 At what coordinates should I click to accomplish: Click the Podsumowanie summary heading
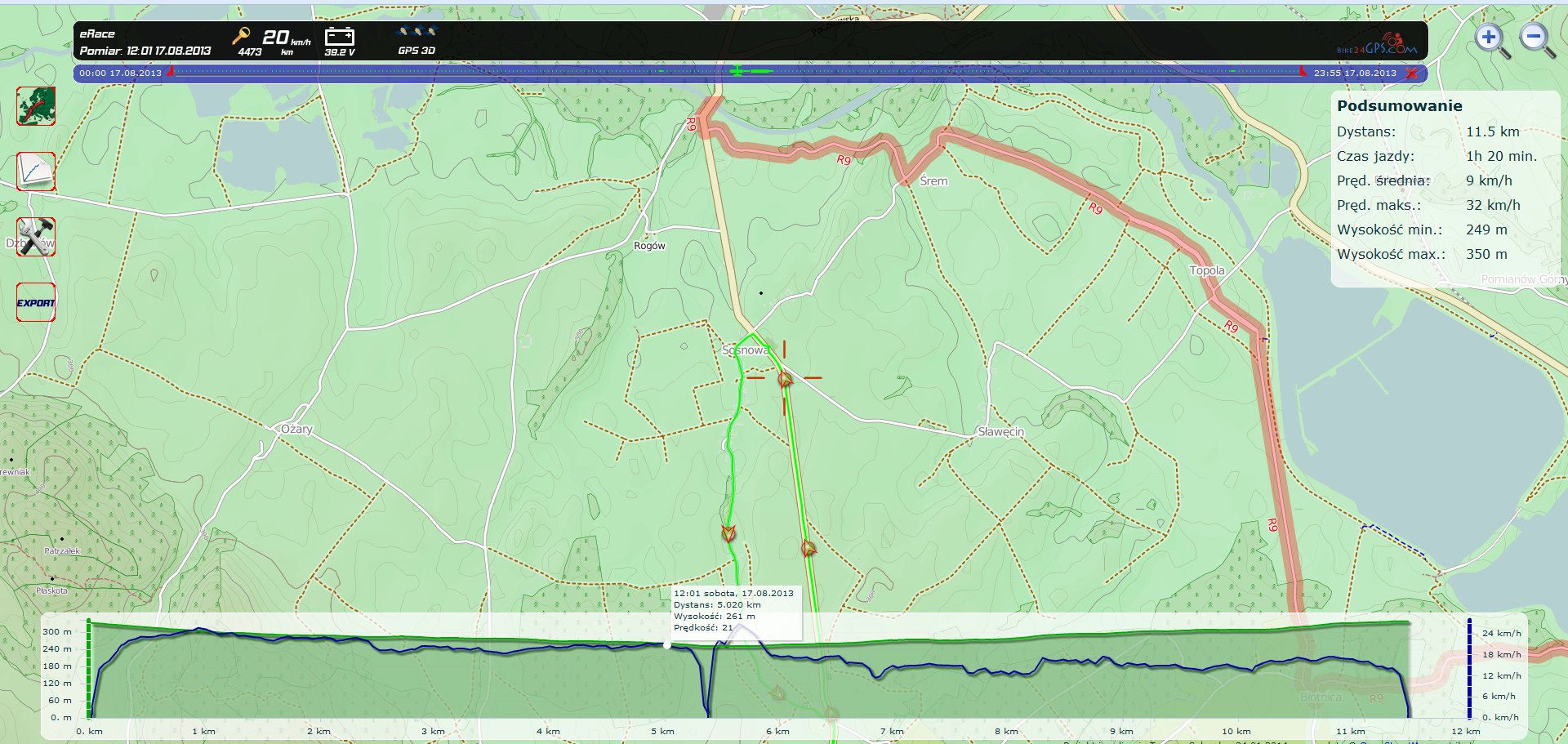(1400, 105)
